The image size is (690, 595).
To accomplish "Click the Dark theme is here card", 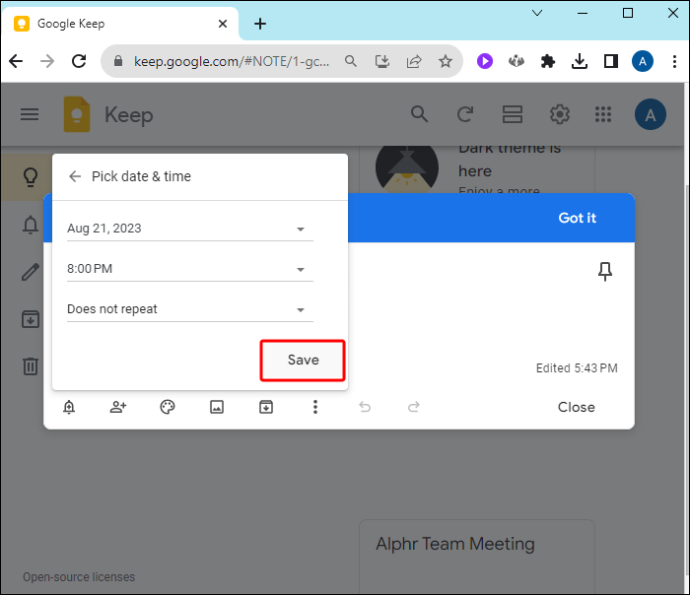I will coord(477,169).
